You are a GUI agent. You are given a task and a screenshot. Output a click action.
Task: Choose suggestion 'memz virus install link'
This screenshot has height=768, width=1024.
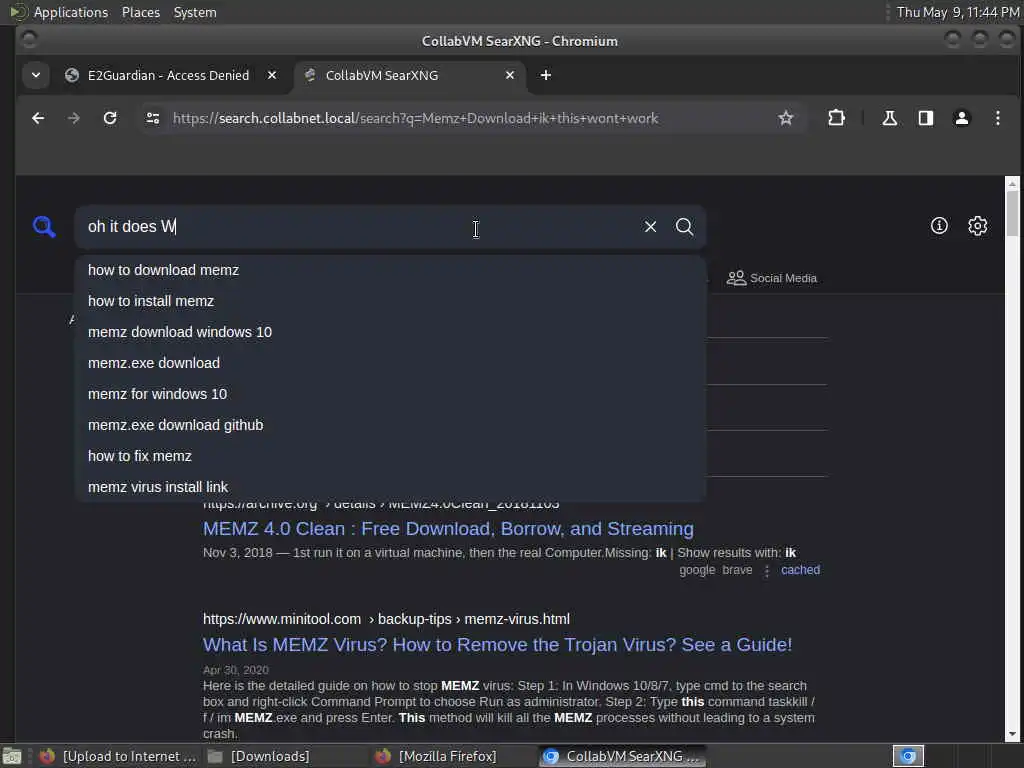[x=391, y=487]
